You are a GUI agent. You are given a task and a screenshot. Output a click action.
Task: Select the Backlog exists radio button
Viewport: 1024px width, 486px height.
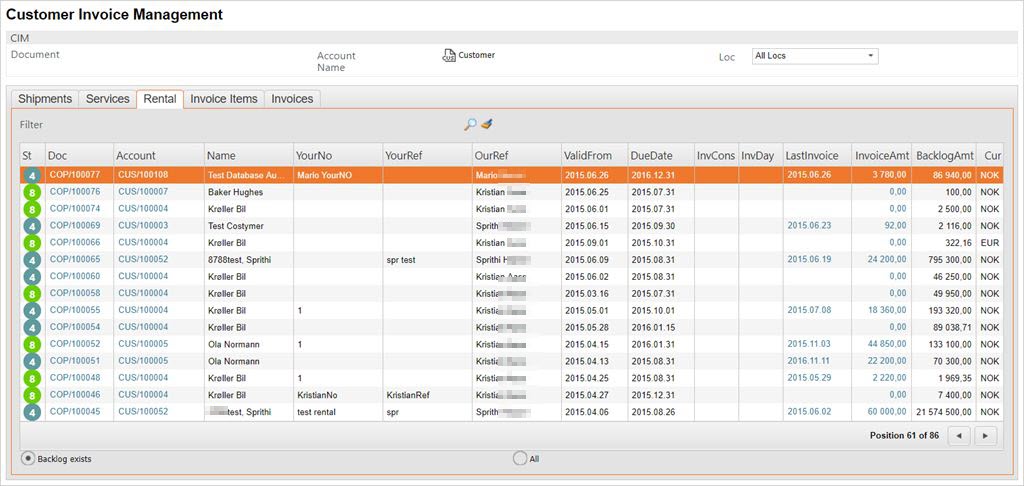tap(28, 458)
